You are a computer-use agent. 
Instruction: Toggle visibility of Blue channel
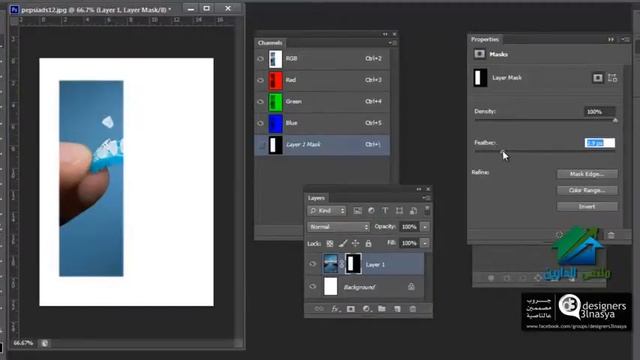[x=260, y=123]
